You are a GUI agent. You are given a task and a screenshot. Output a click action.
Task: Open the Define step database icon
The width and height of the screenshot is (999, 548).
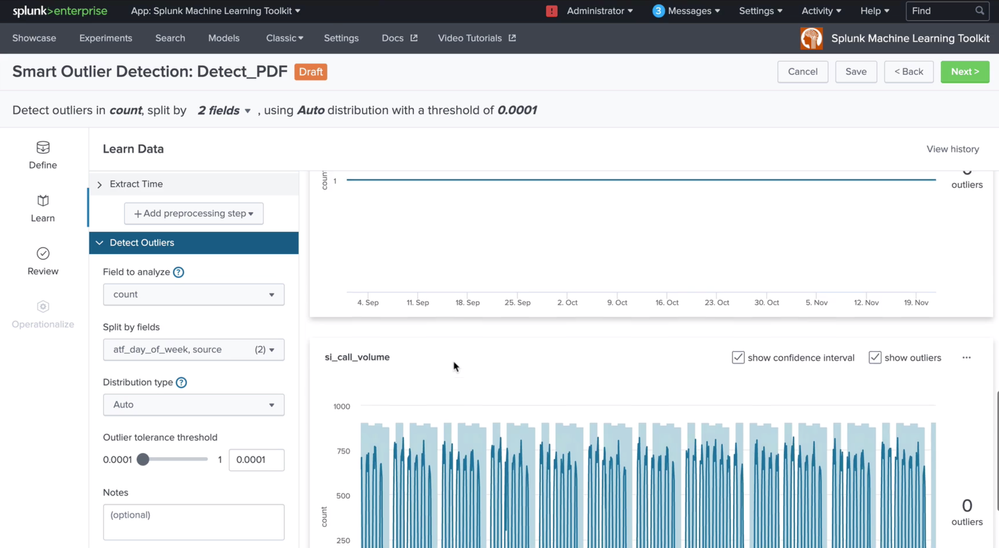pos(43,148)
